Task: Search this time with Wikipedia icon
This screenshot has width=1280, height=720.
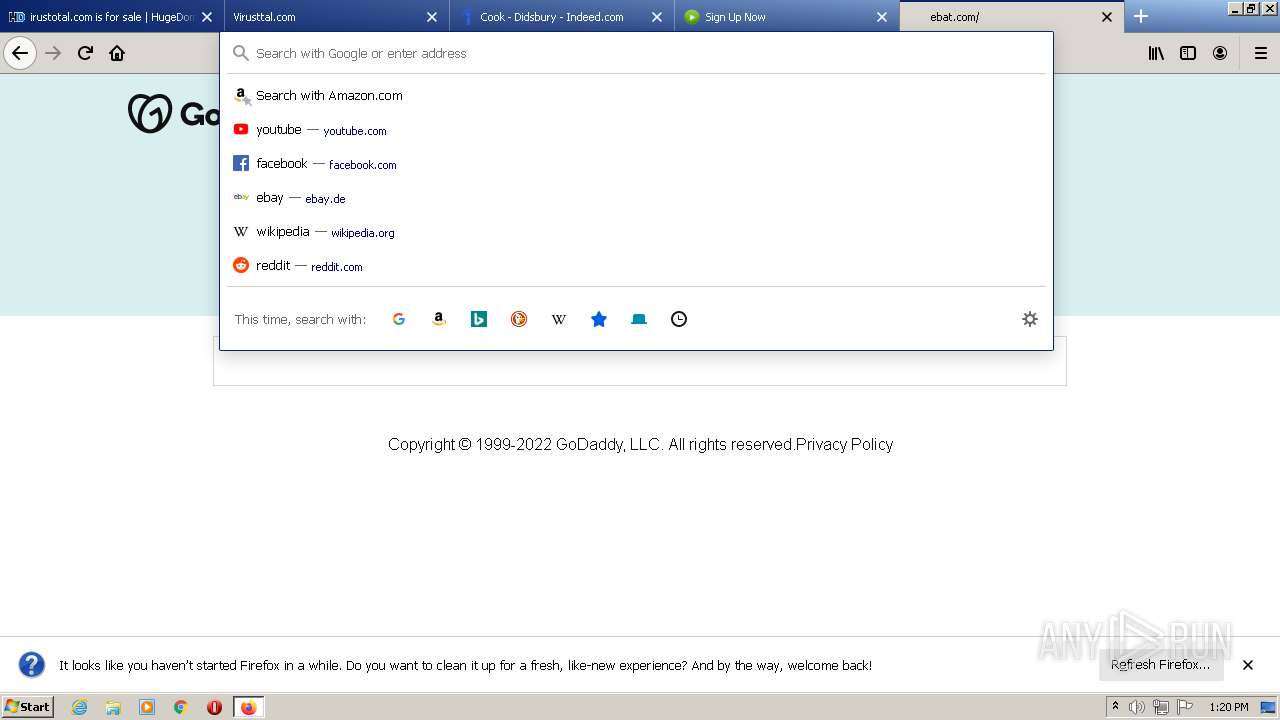Action: [559, 319]
